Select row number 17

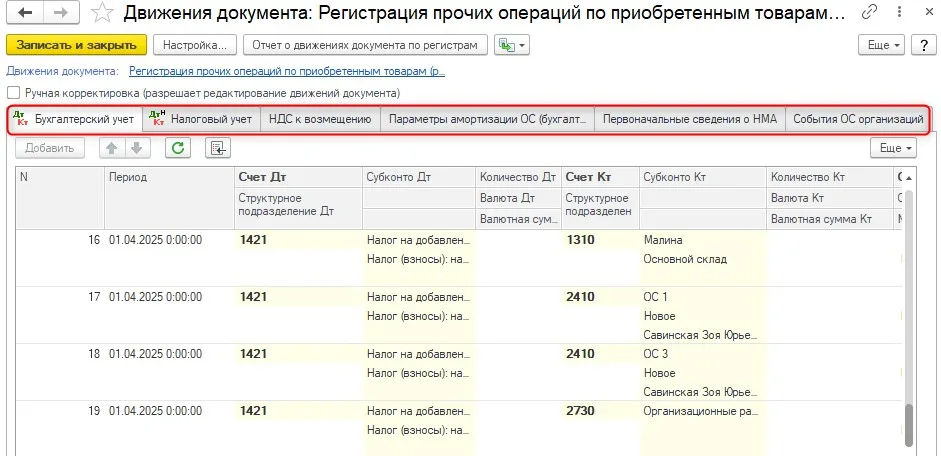pyautogui.click(x=459, y=315)
